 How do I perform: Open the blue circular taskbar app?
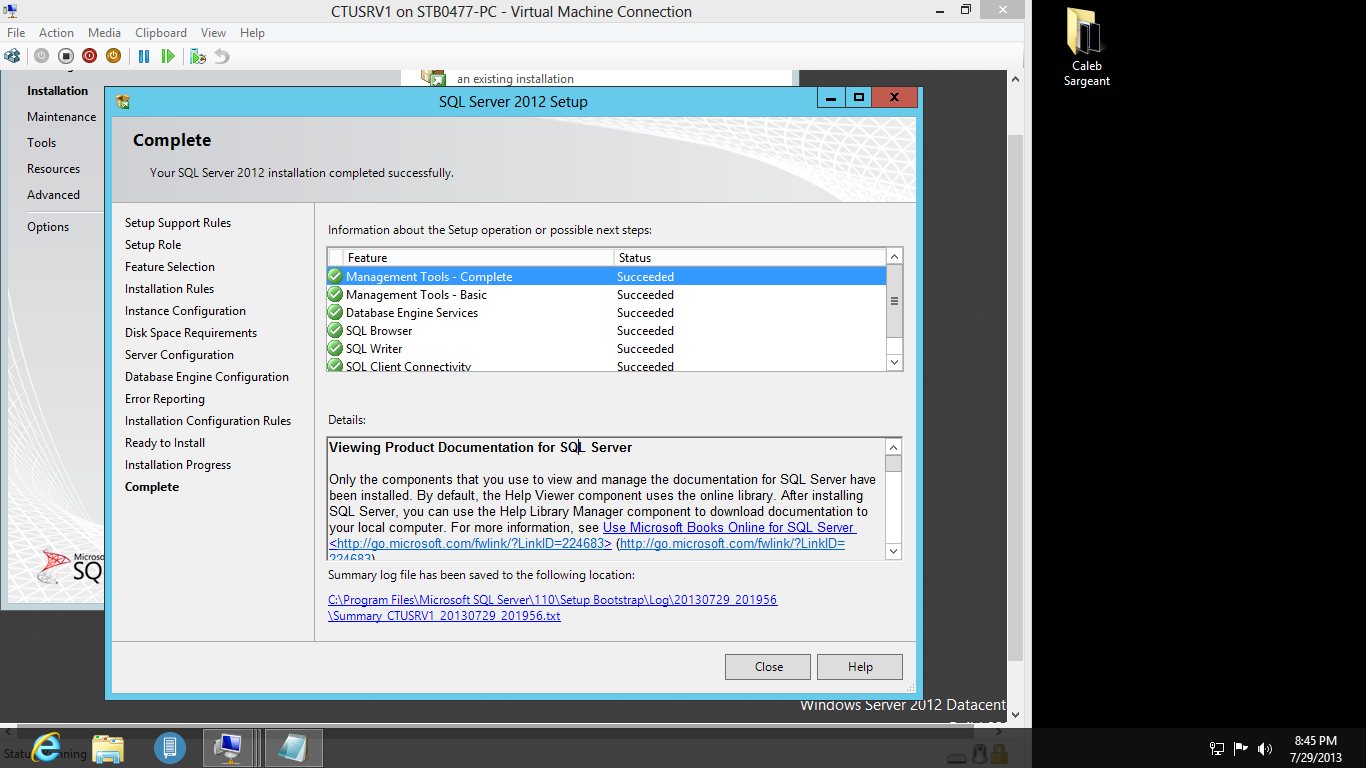tap(170, 747)
